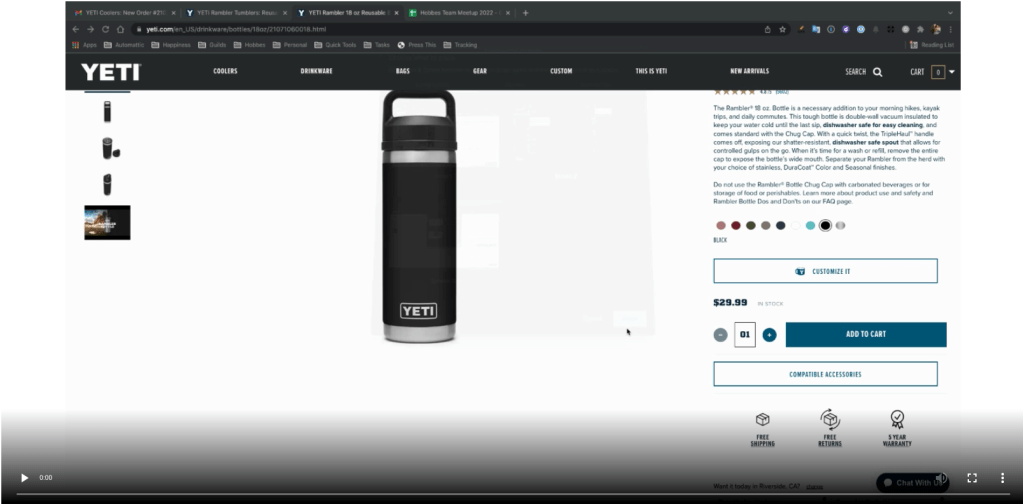Open the Coolers navigation menu

(225, 72)
